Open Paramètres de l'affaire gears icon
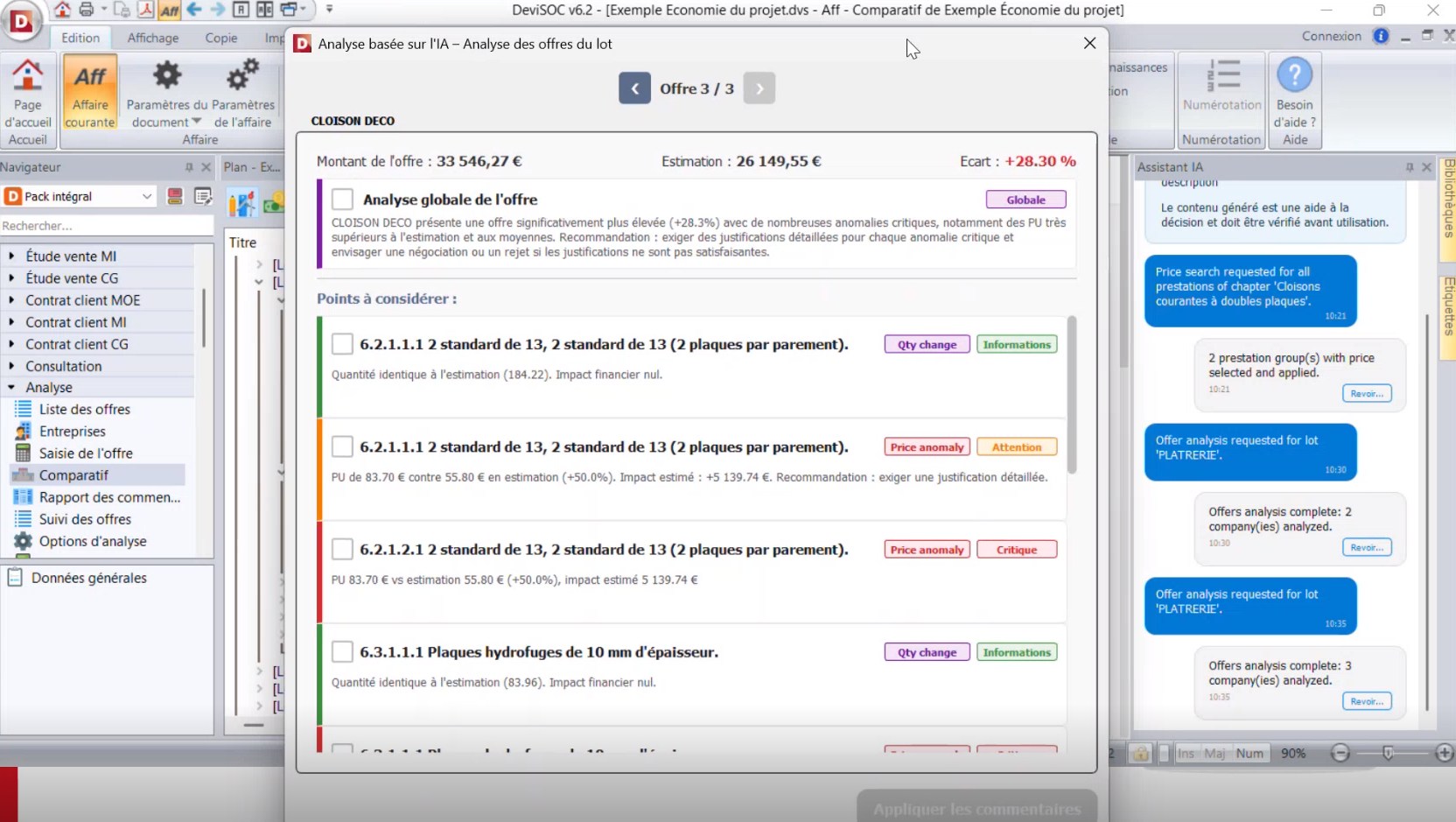Screen dimensions: 1456x822 click(243, 76)
